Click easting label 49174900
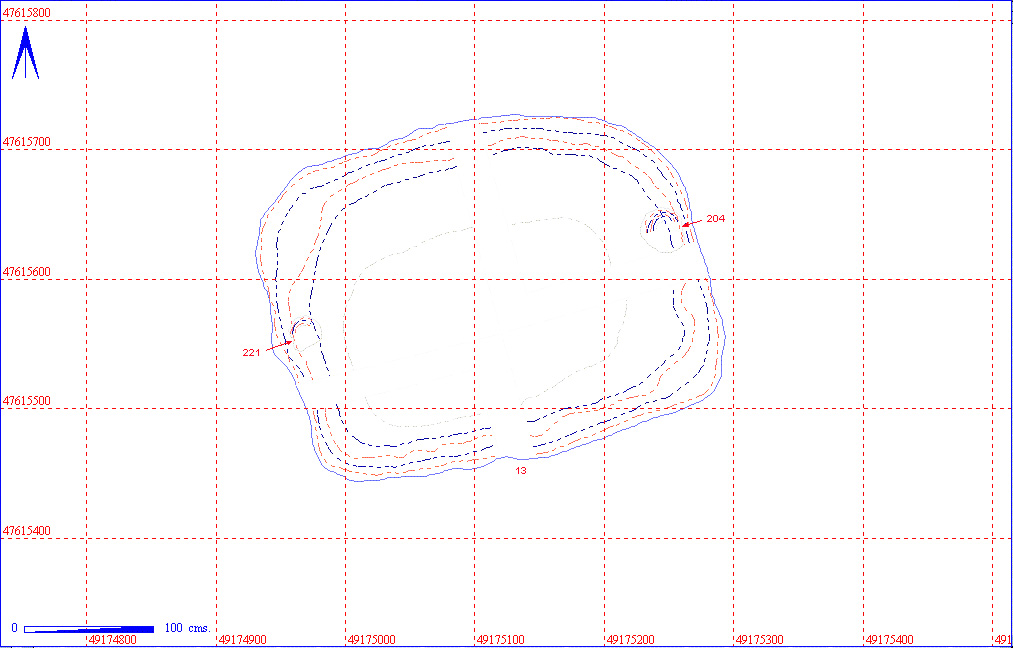1013x648 pixels. (x=243, y=640)
